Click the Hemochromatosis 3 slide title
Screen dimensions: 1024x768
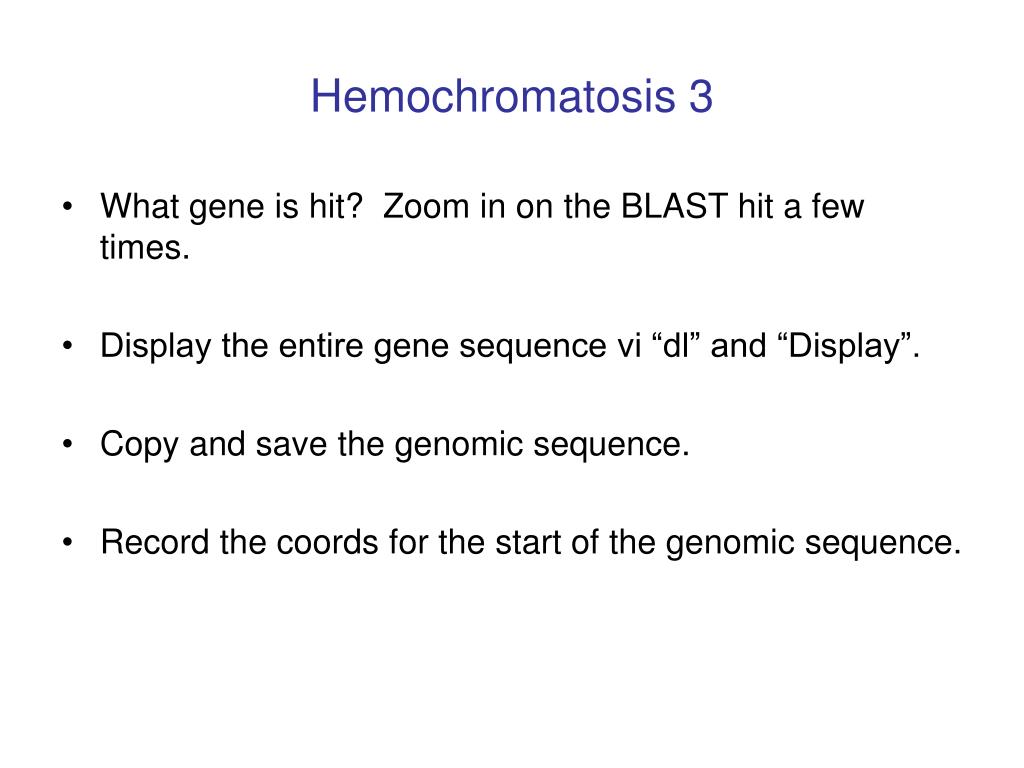click(x=511, y=97)
